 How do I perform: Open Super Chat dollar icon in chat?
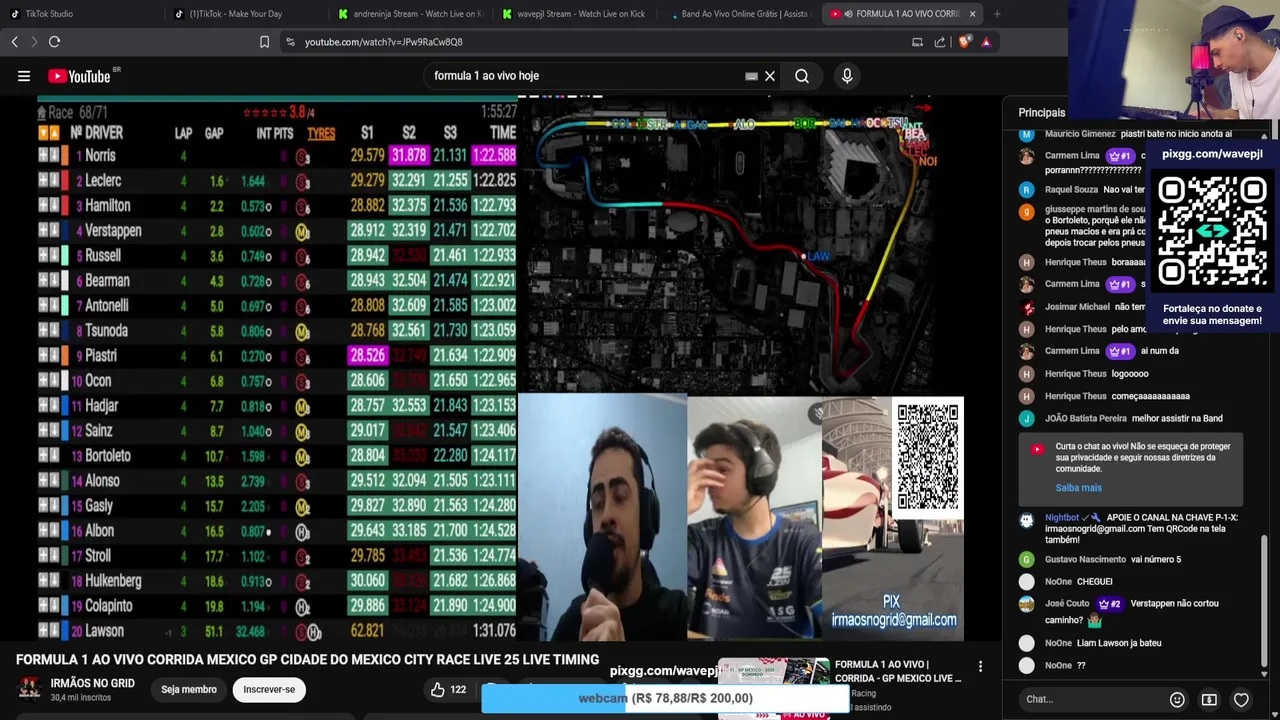tap(1209, 699)
